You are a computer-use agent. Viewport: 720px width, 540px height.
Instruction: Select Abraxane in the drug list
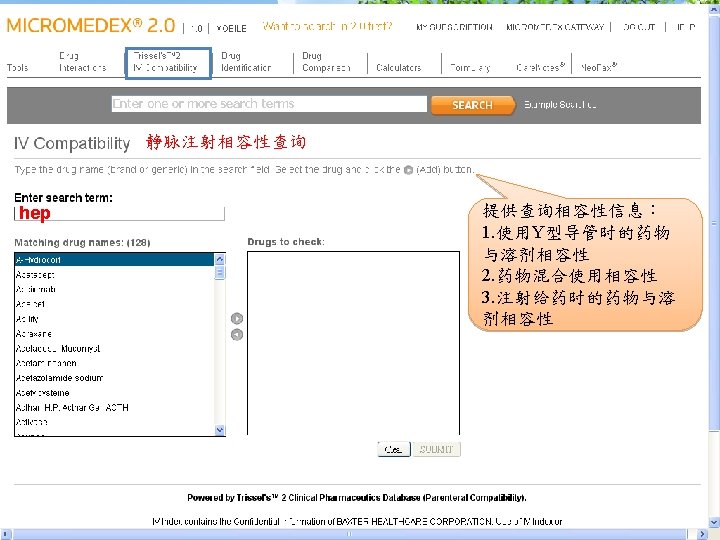click(x=114, y=334)
